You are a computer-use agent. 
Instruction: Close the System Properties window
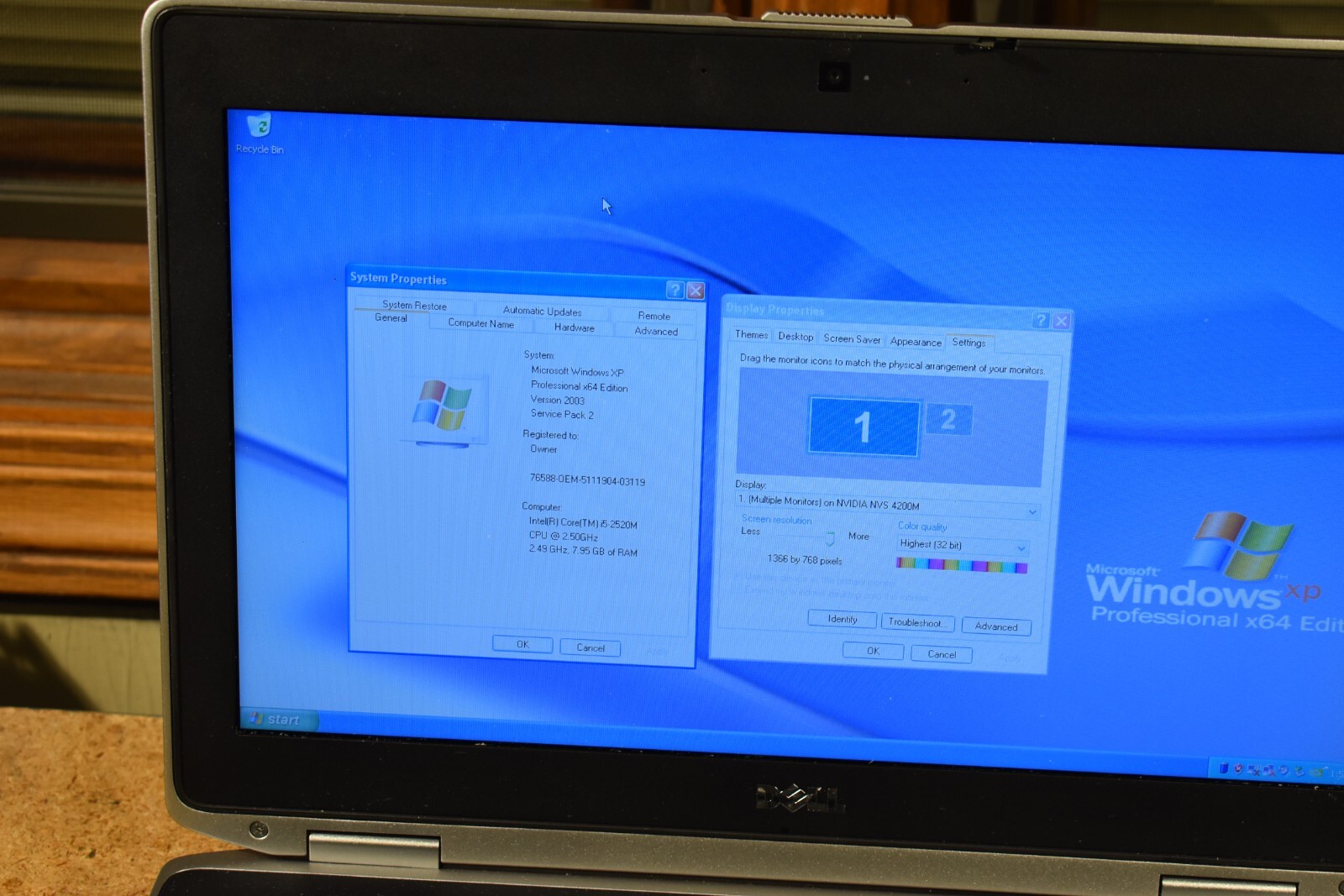[x=696, y=291]
